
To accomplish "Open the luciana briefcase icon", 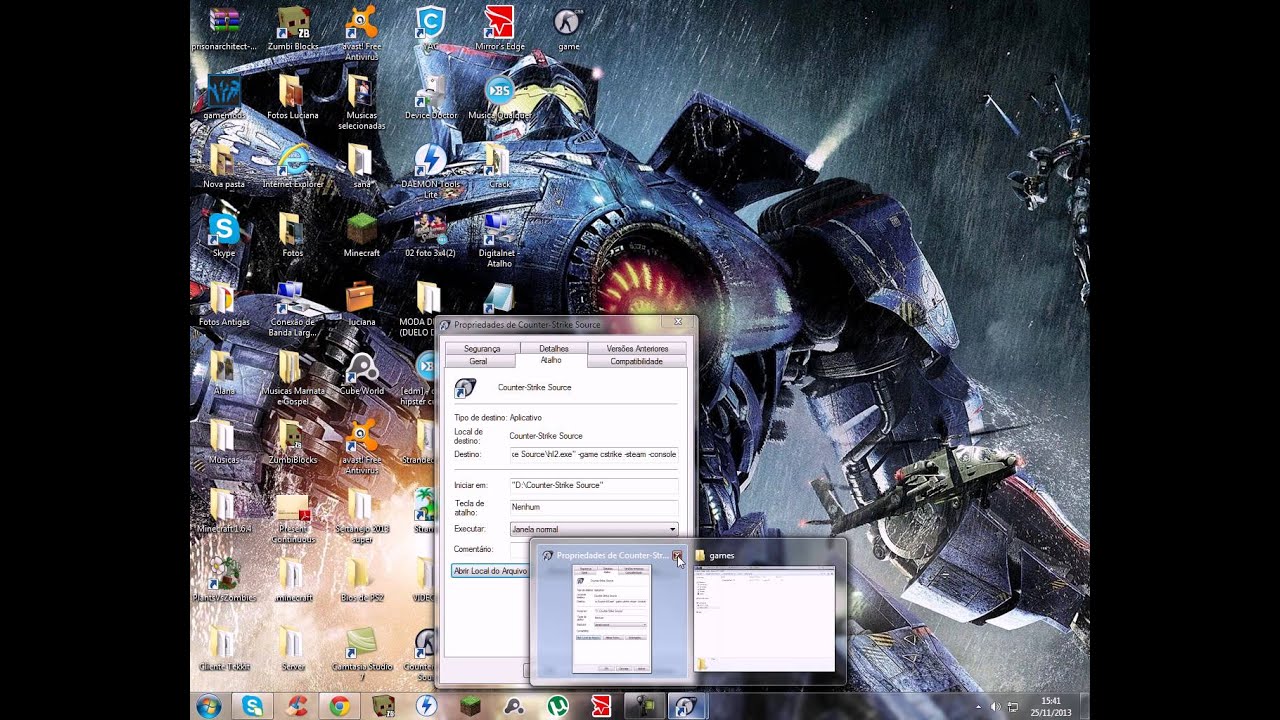I will tap(361, 304).
